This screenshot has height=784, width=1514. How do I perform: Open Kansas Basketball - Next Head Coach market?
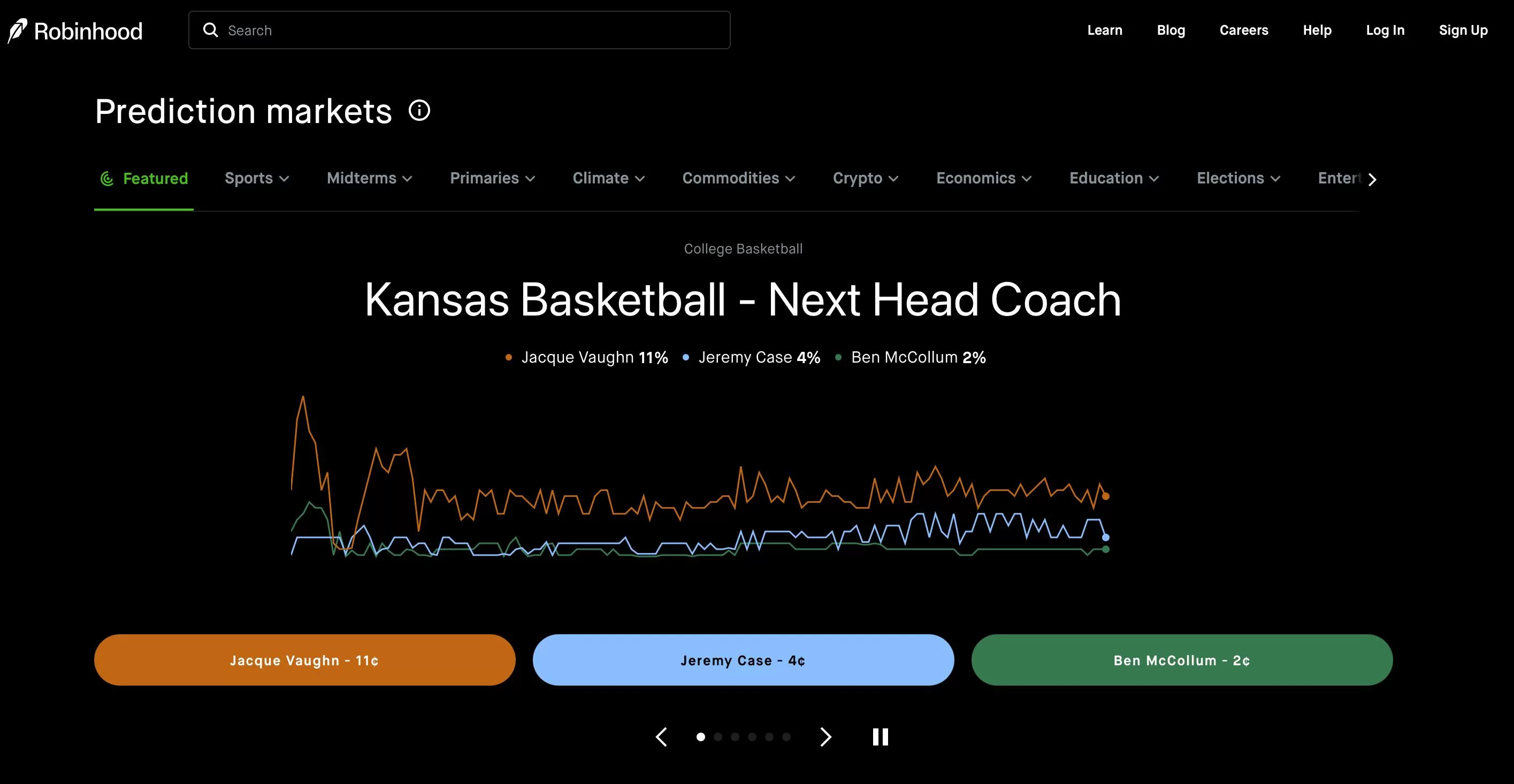pyautogui.click(x=744, y=299)
